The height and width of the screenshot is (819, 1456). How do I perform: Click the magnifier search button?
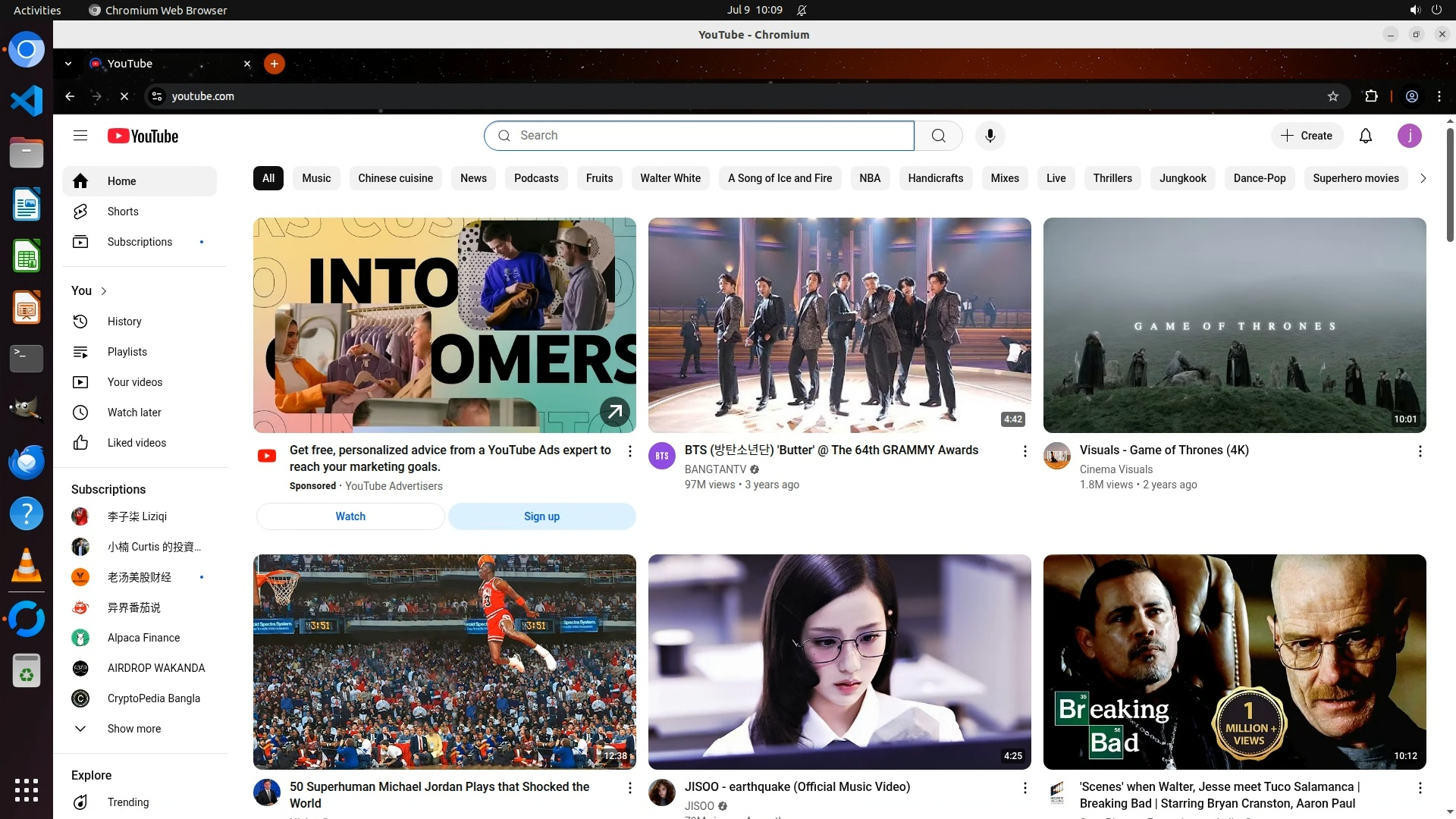[x=938, y=136]
